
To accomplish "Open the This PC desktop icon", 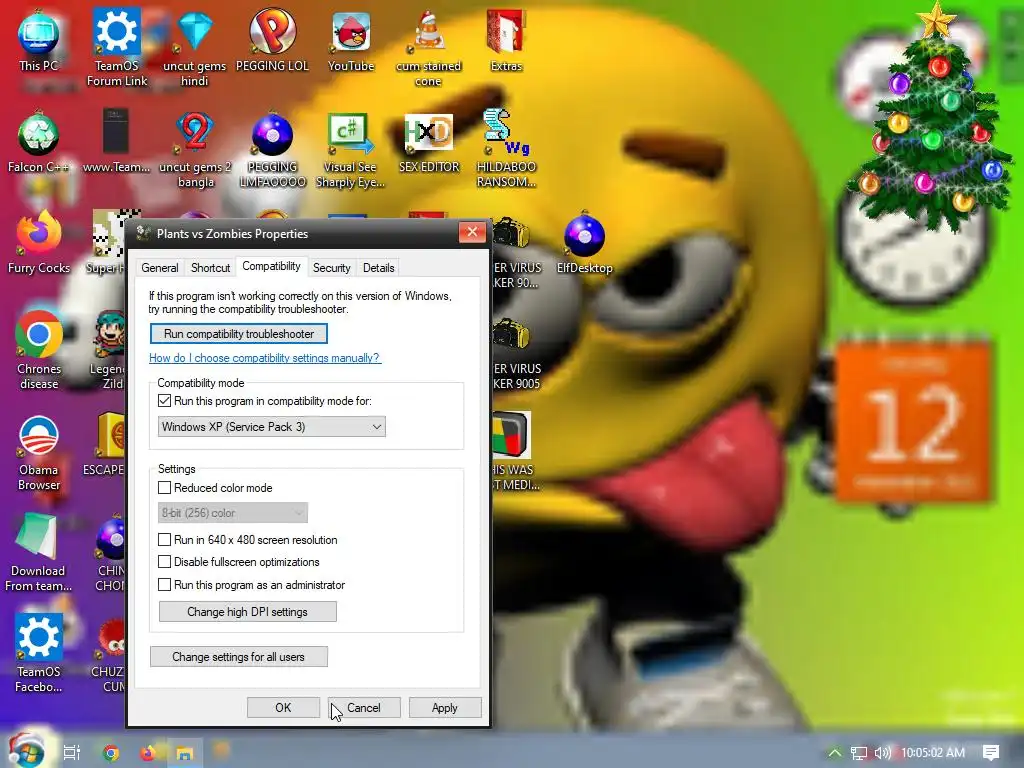I will [x=39, y=39].
